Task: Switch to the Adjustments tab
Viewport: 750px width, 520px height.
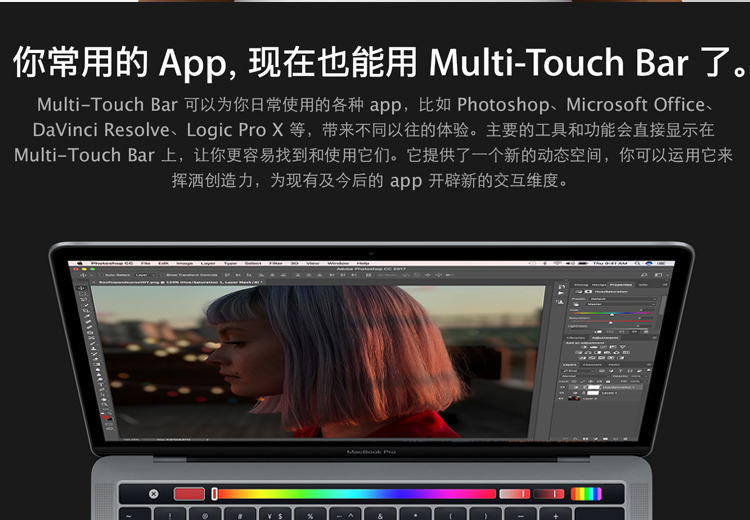Action: (x=604, y=338)
